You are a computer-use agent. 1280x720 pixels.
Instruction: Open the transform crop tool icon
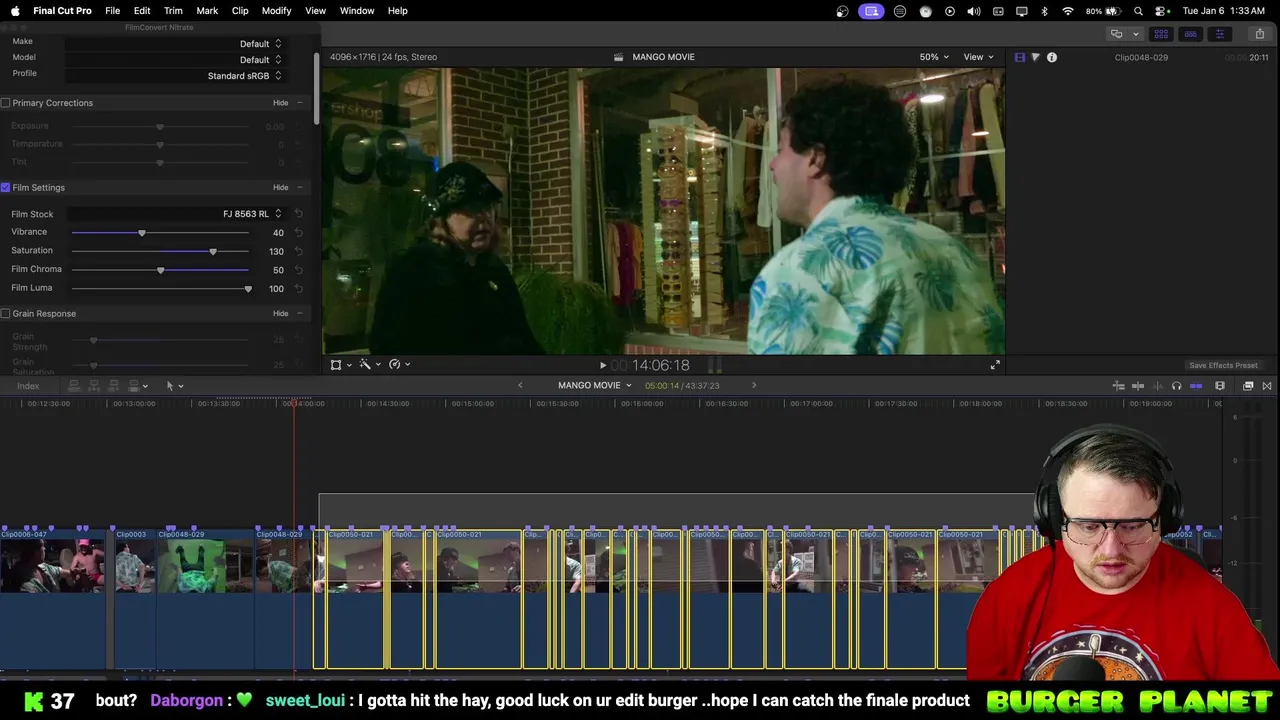point(336,365)
